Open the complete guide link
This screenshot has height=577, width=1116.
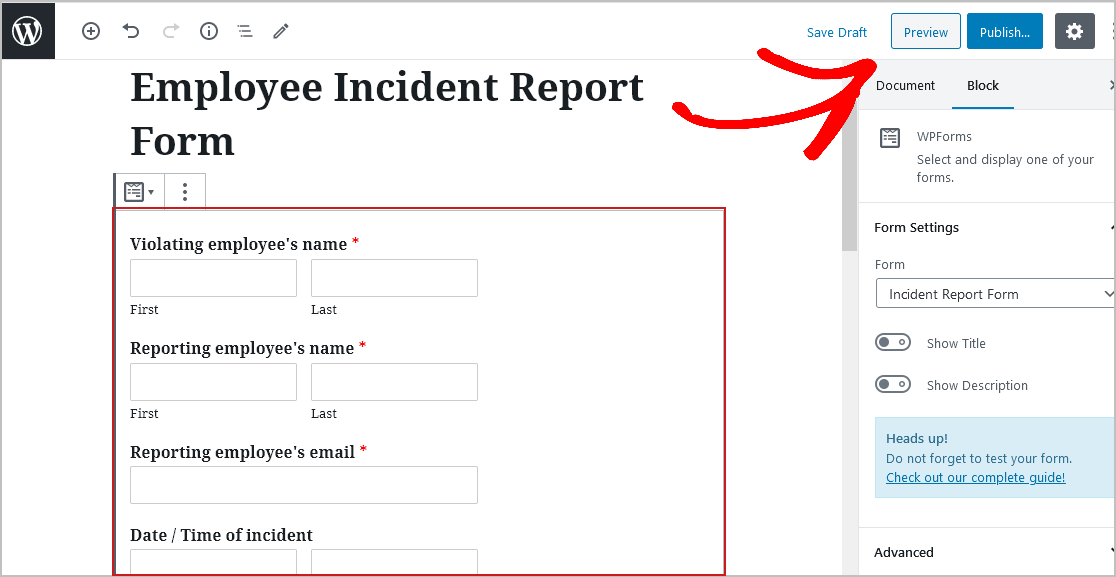(976, 477)
